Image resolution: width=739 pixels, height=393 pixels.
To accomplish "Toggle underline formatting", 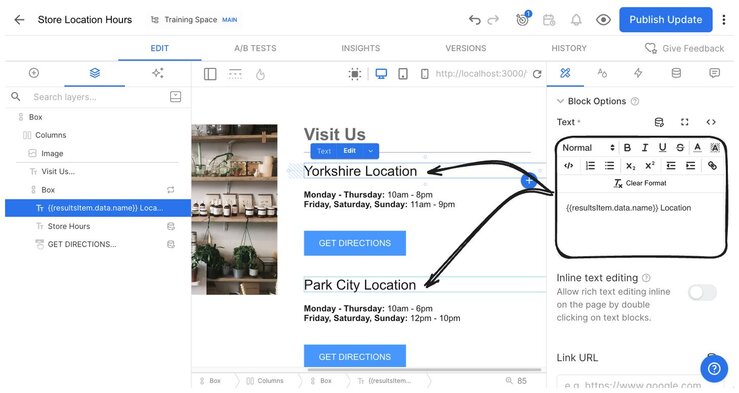I will [x=662, y=147].
